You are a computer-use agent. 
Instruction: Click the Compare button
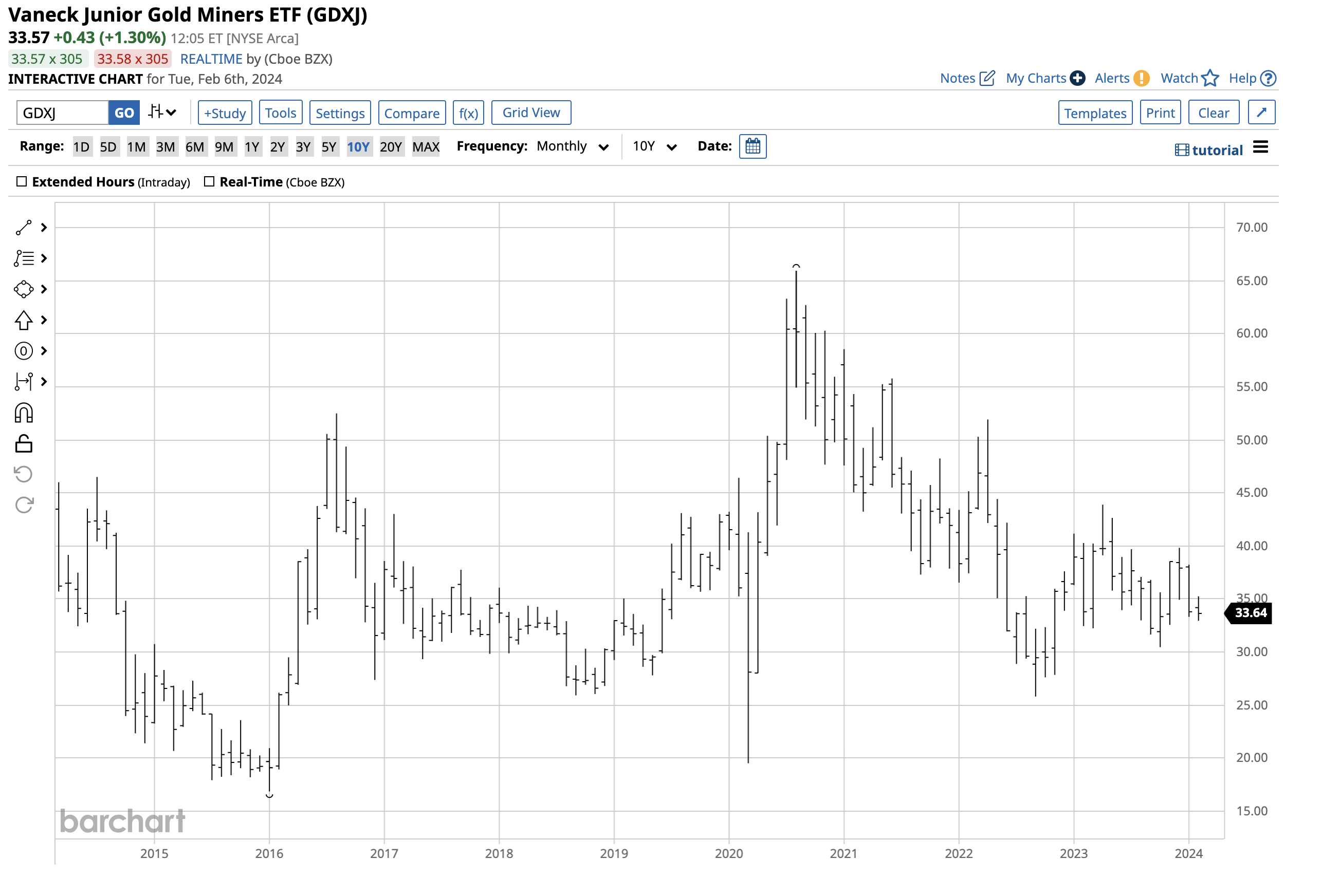(x=412, y=113)
